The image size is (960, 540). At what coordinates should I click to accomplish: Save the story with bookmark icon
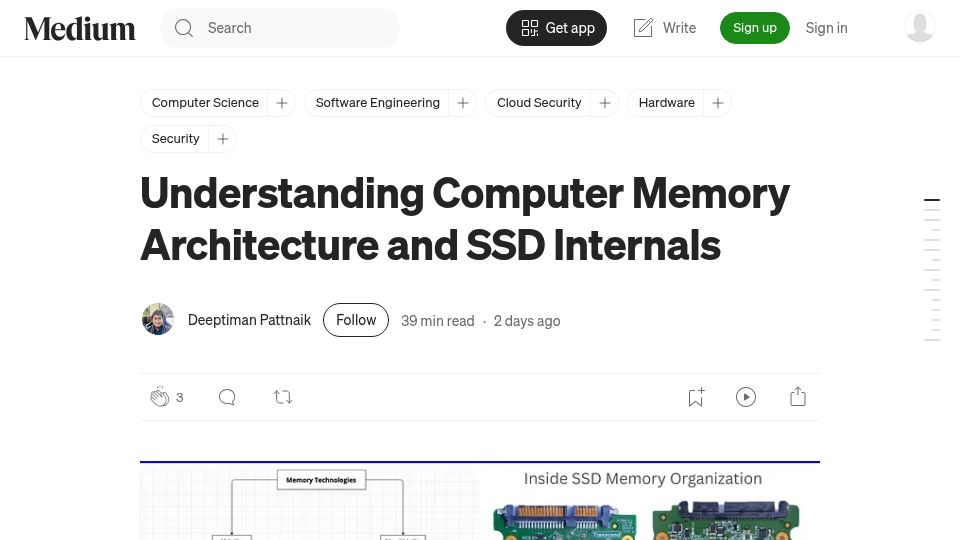(696, 397)
